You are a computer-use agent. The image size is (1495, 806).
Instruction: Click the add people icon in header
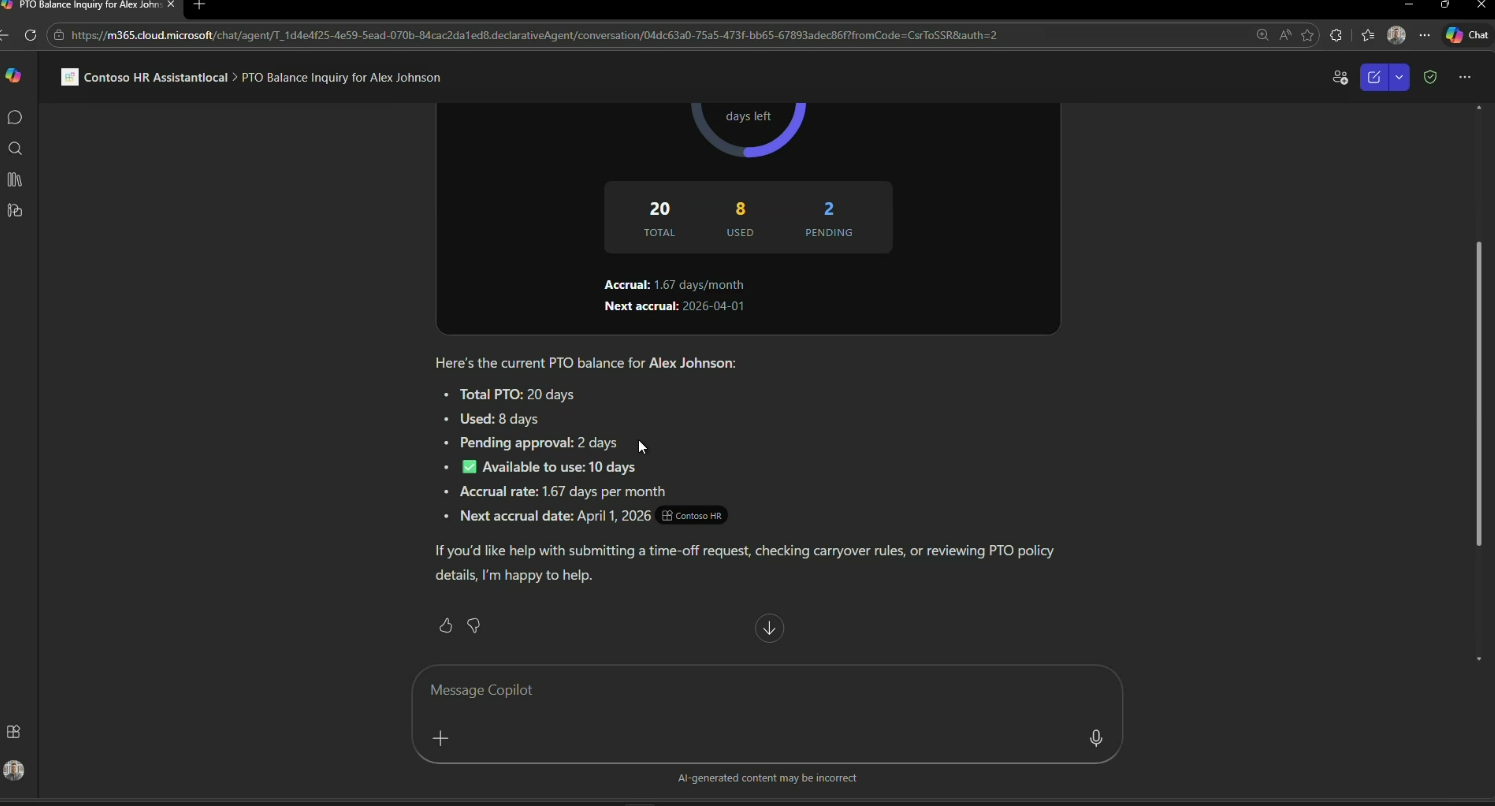click(1340, 77)
